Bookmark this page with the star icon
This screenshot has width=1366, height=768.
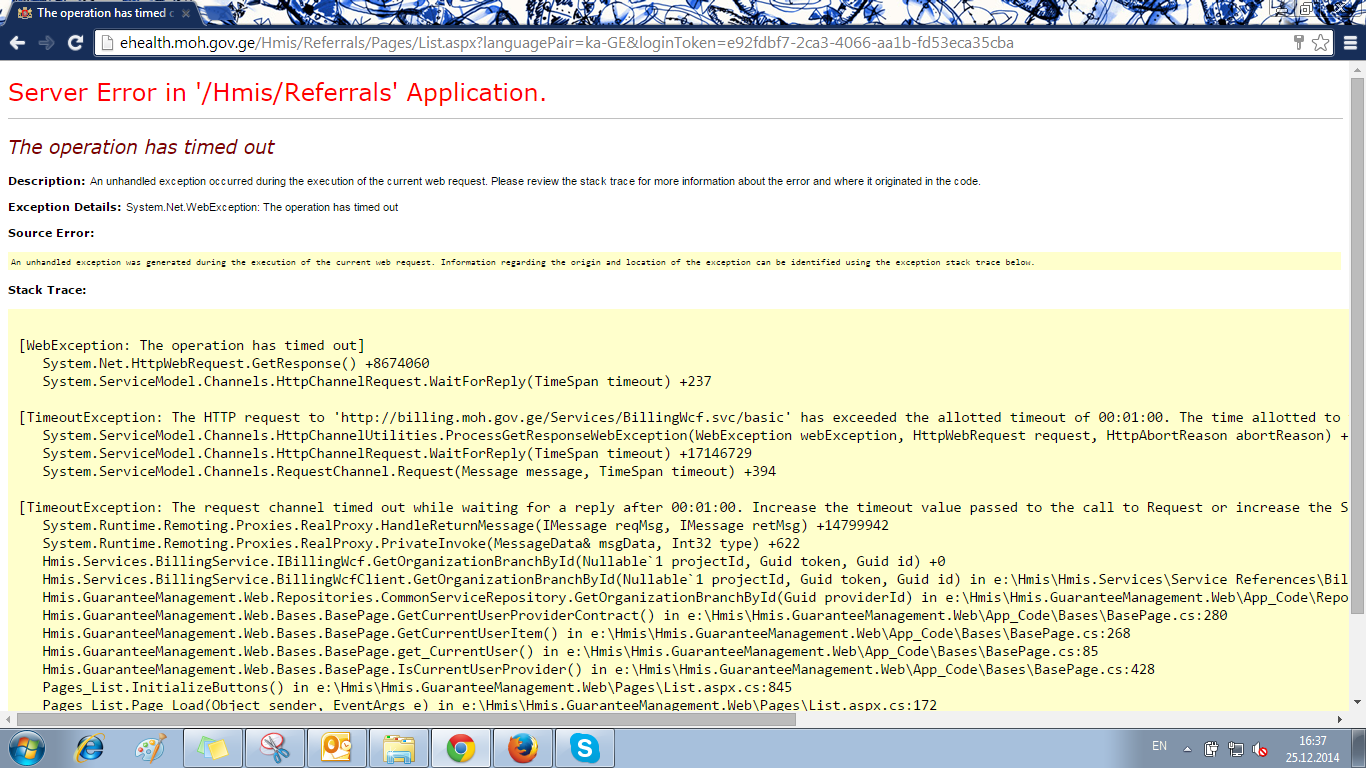1320,43
